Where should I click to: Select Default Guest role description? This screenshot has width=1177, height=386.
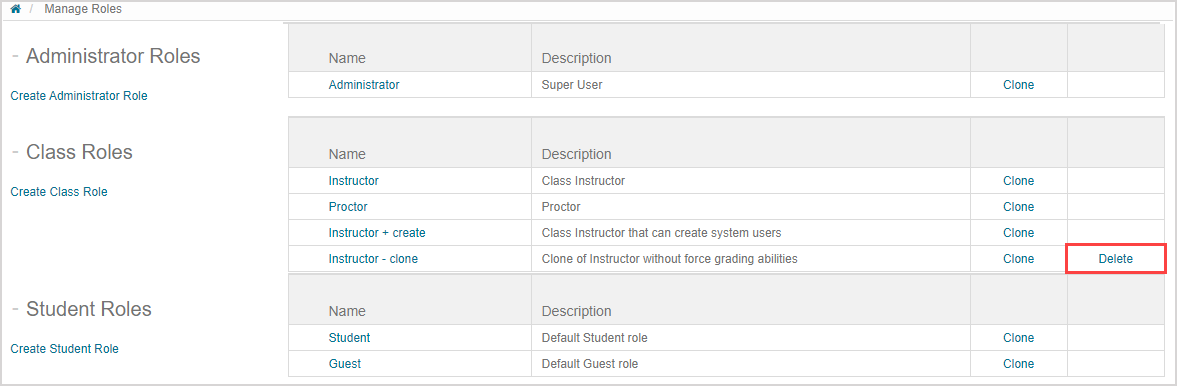click(751, 363)
